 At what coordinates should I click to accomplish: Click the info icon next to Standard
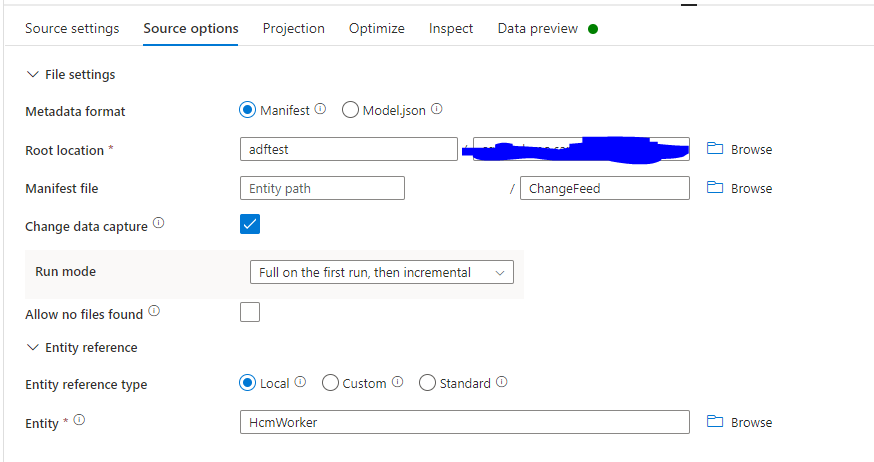pyautogui.click(x=501, y=382)
